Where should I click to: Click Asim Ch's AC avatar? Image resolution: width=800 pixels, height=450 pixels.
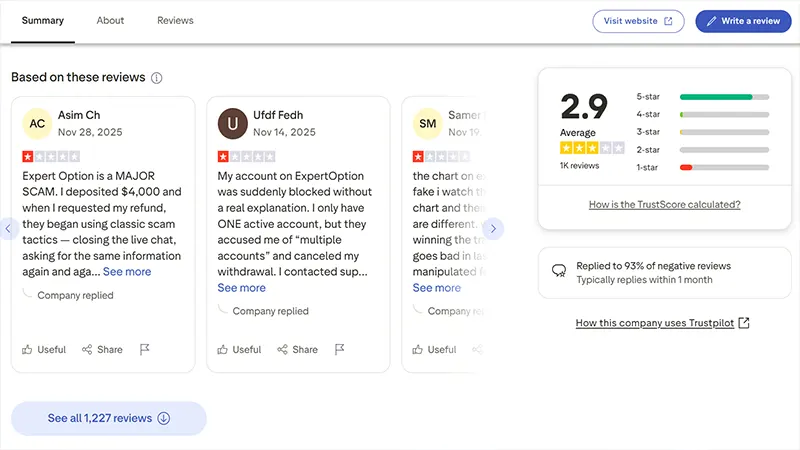(37, 123)
